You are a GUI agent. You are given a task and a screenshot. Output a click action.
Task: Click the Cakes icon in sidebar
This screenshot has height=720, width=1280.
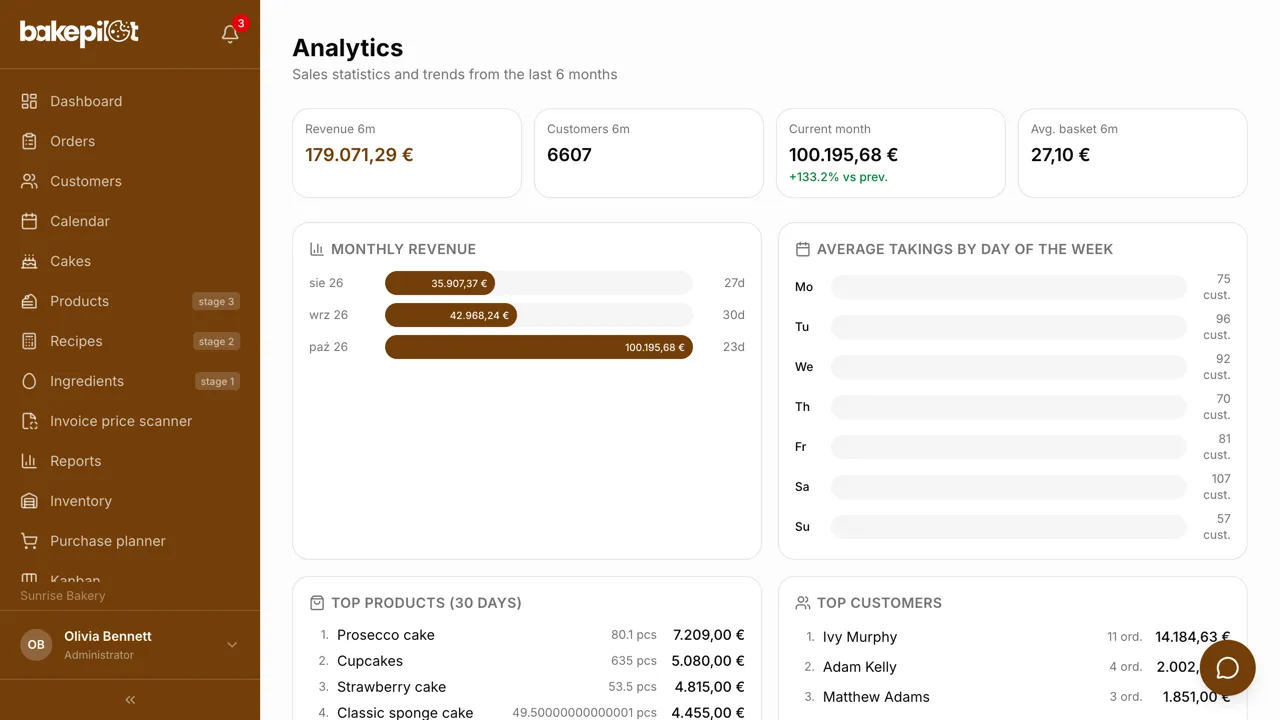point(30,261)
